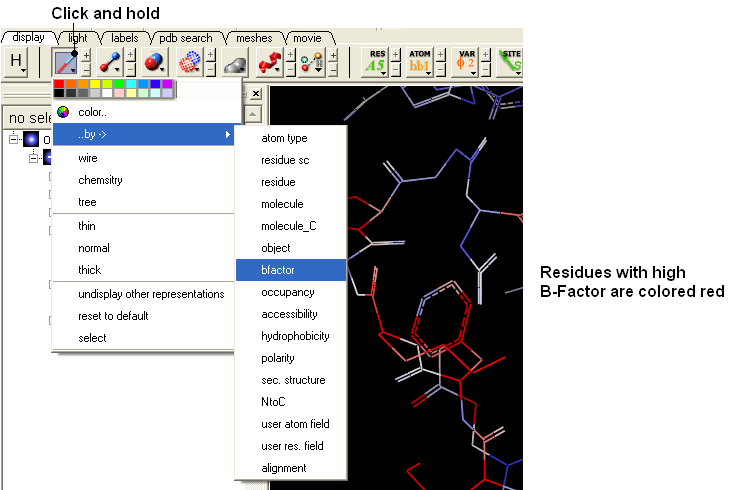Click the CPK spheres display icon
This screenshot has width=731, height=490.
153,62
